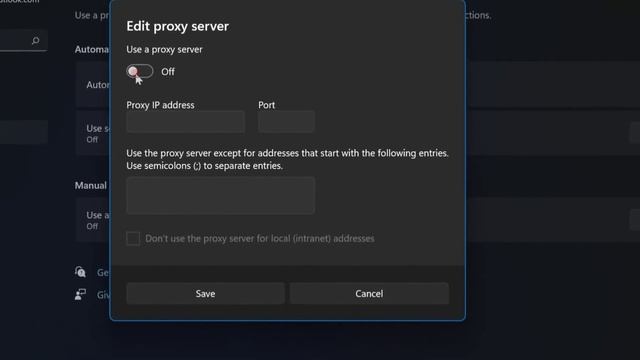Check the local intranet addresses checkbox
Screen dimensions: 640x360
click(x=133, y=238)
